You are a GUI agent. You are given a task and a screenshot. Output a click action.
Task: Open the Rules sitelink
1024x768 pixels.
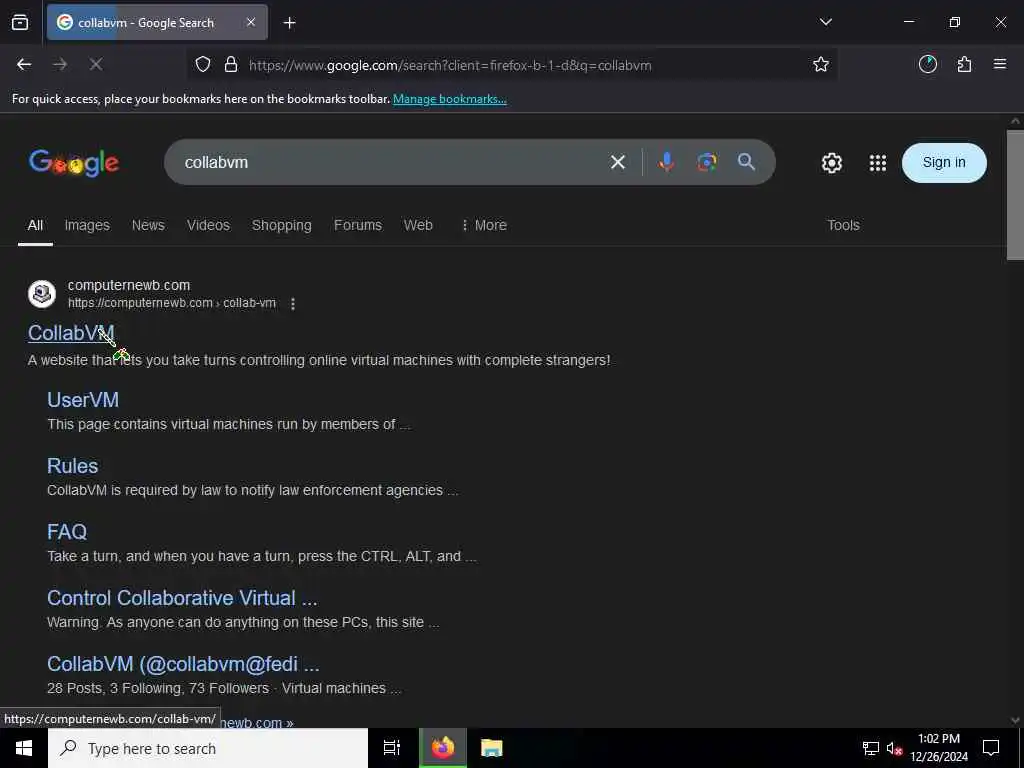[72, 466]
